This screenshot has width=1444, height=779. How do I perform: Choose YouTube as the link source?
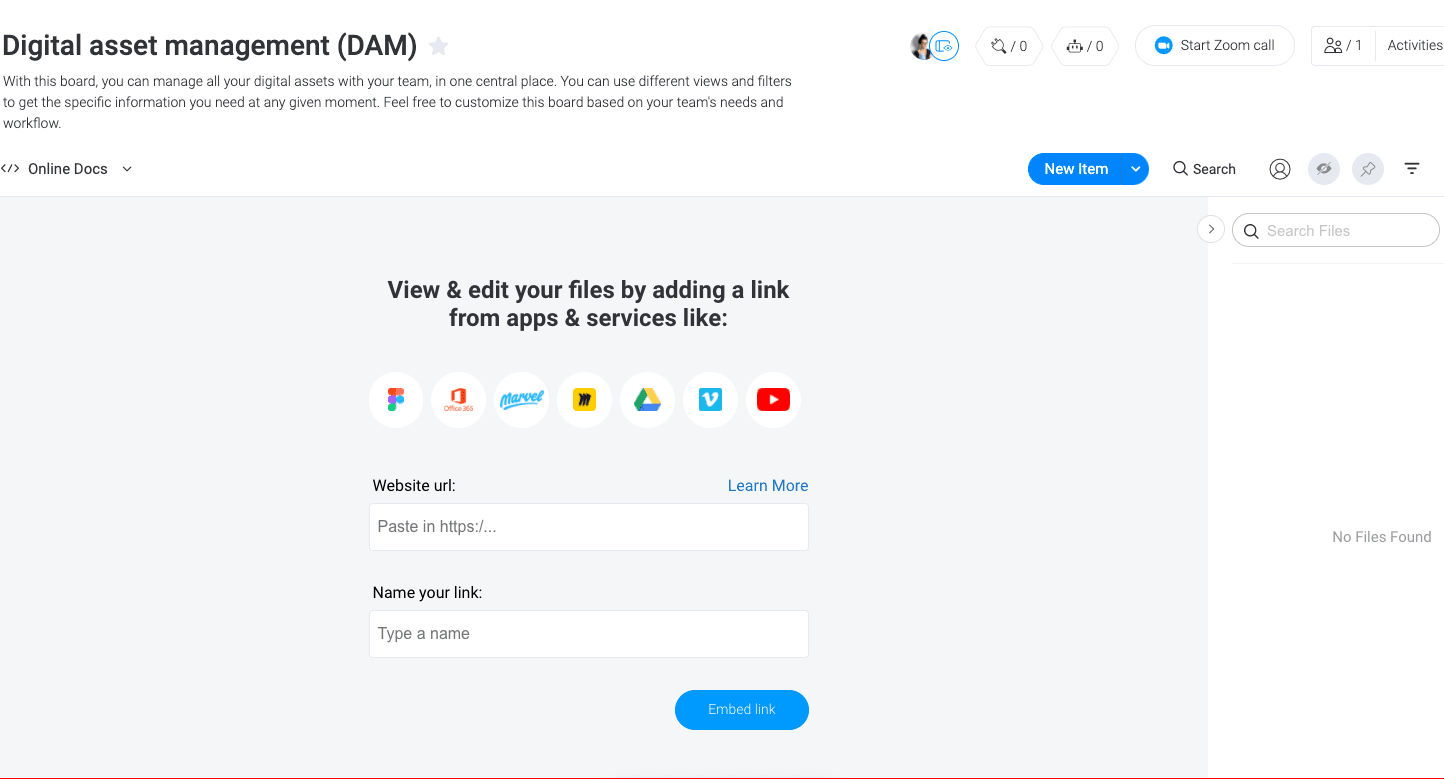773,399
